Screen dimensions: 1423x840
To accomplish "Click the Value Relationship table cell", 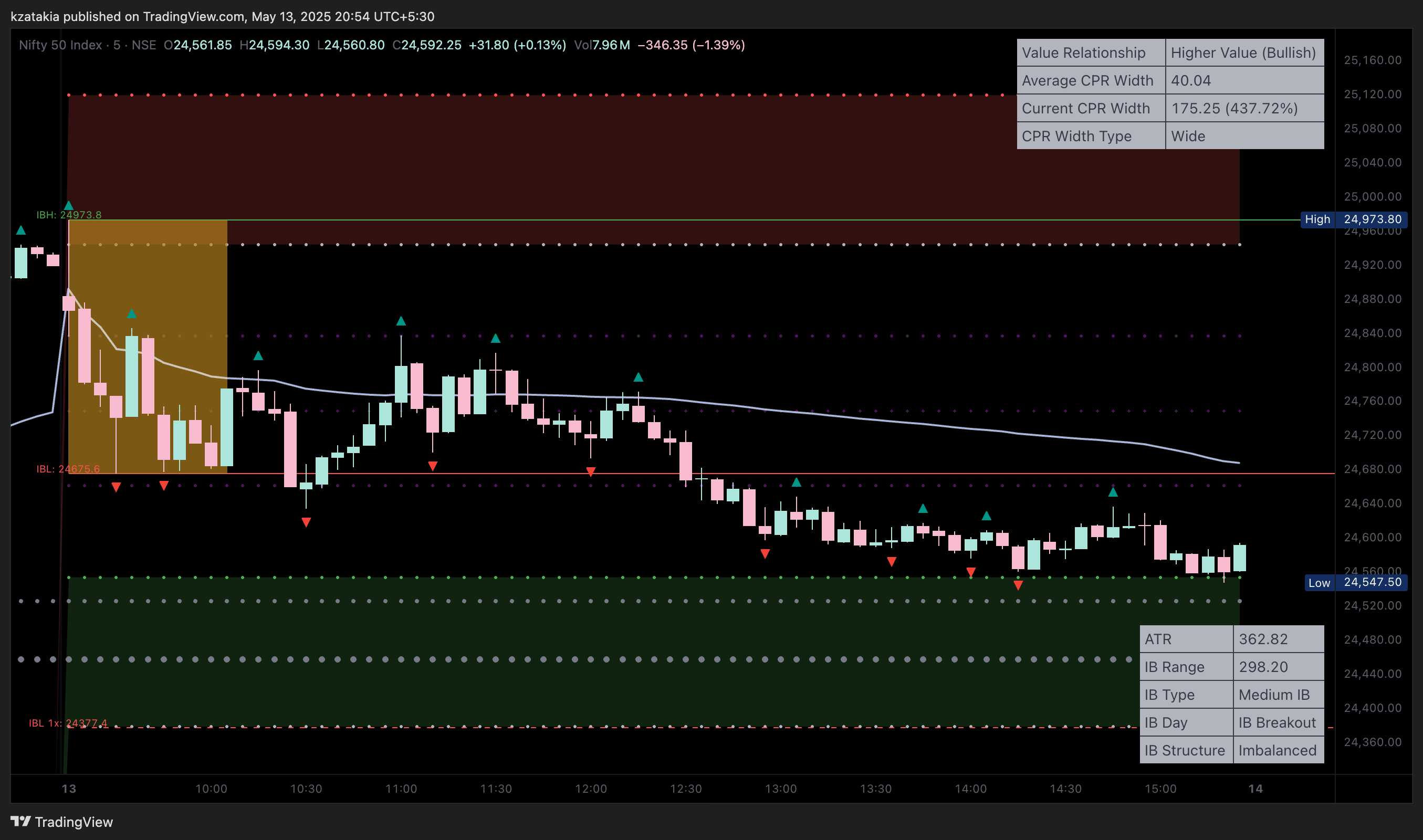I will coord(1091,52).
